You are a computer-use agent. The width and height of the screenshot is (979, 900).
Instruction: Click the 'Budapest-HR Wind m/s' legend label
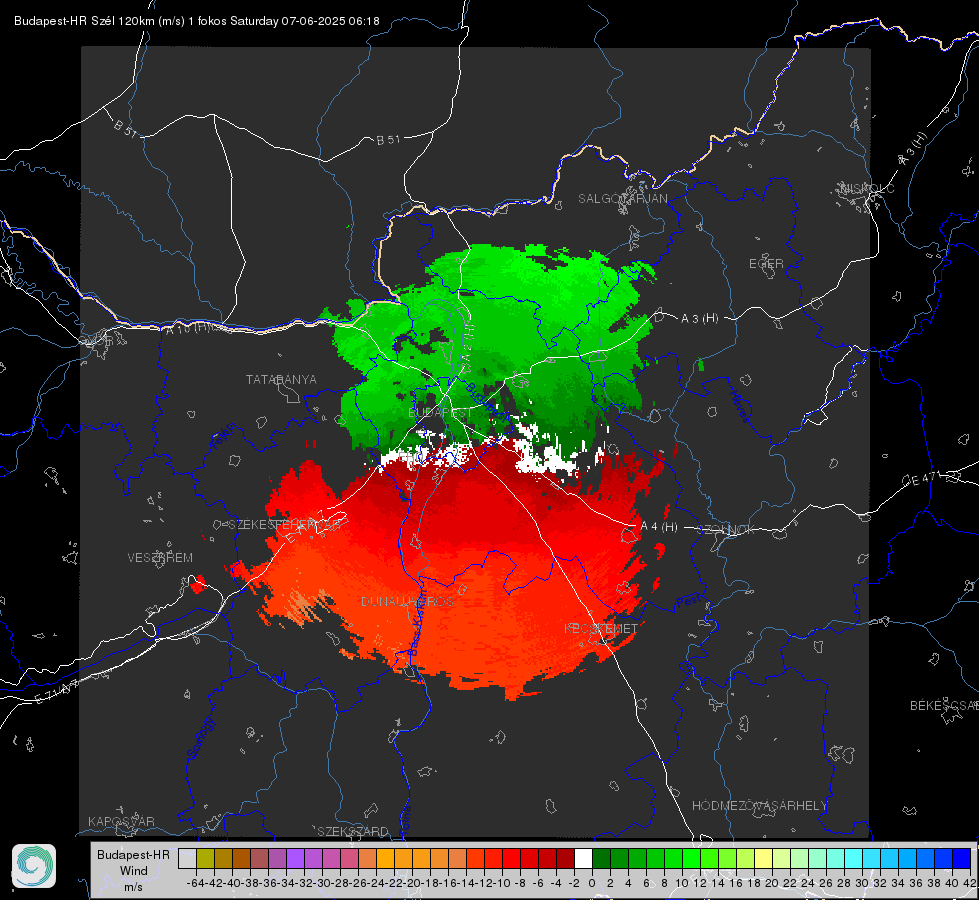tap(133, 870)
